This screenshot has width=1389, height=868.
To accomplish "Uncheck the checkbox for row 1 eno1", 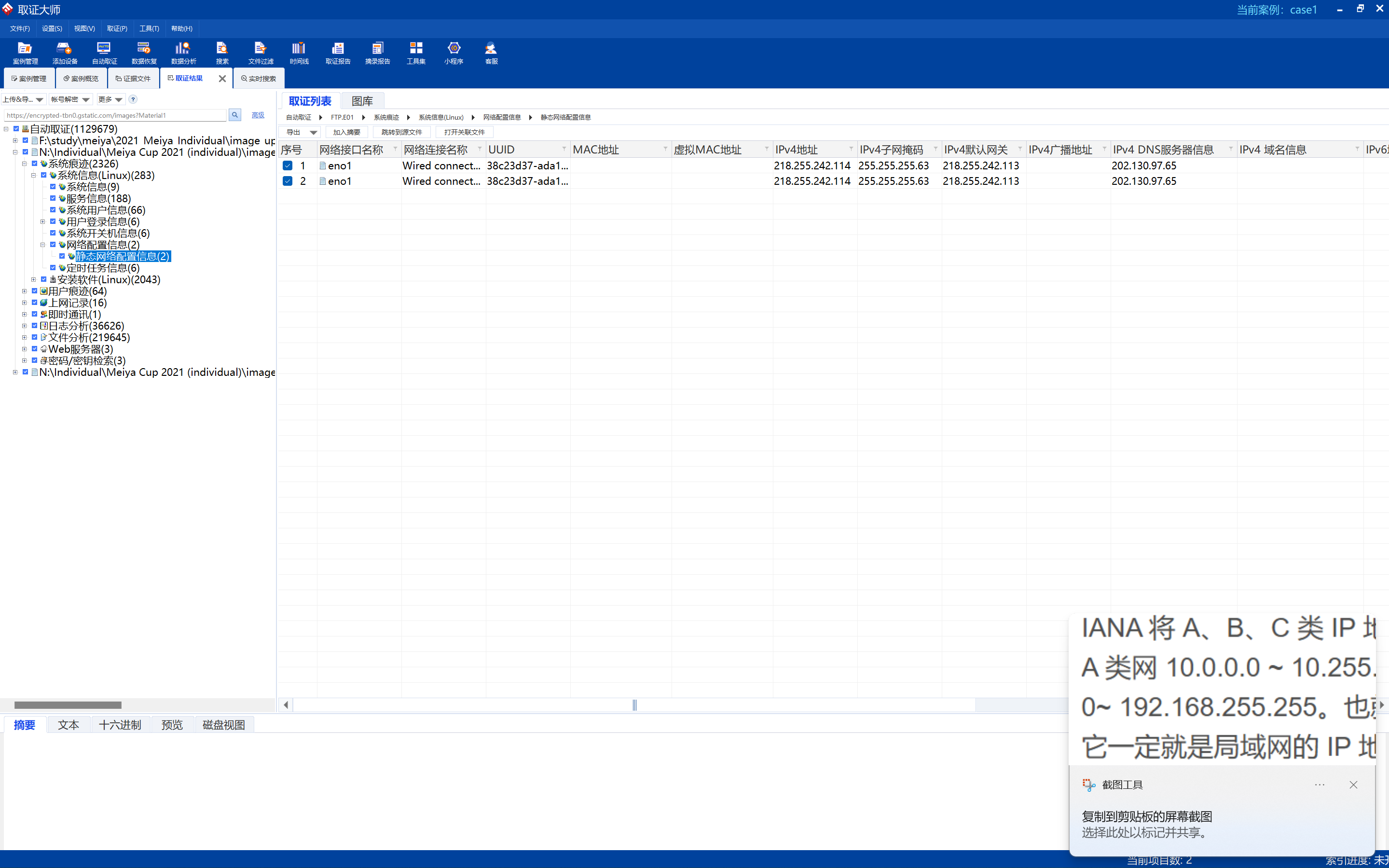I will click(288, 165).
